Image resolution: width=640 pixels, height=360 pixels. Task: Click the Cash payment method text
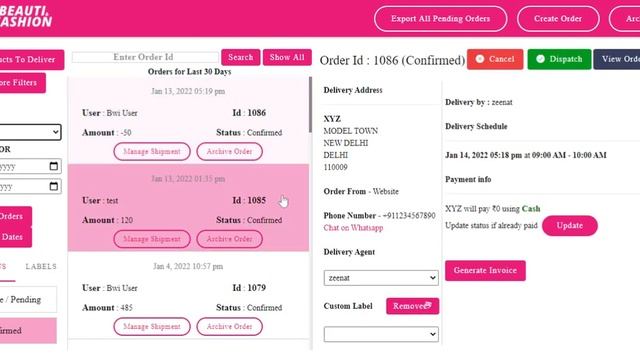531,209
